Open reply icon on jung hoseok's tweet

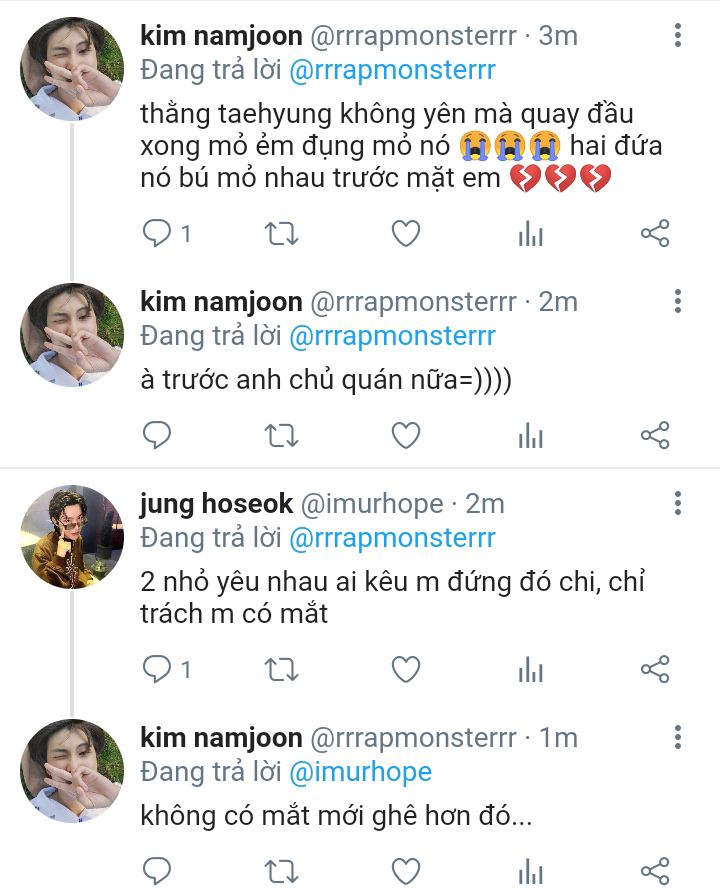158,669
